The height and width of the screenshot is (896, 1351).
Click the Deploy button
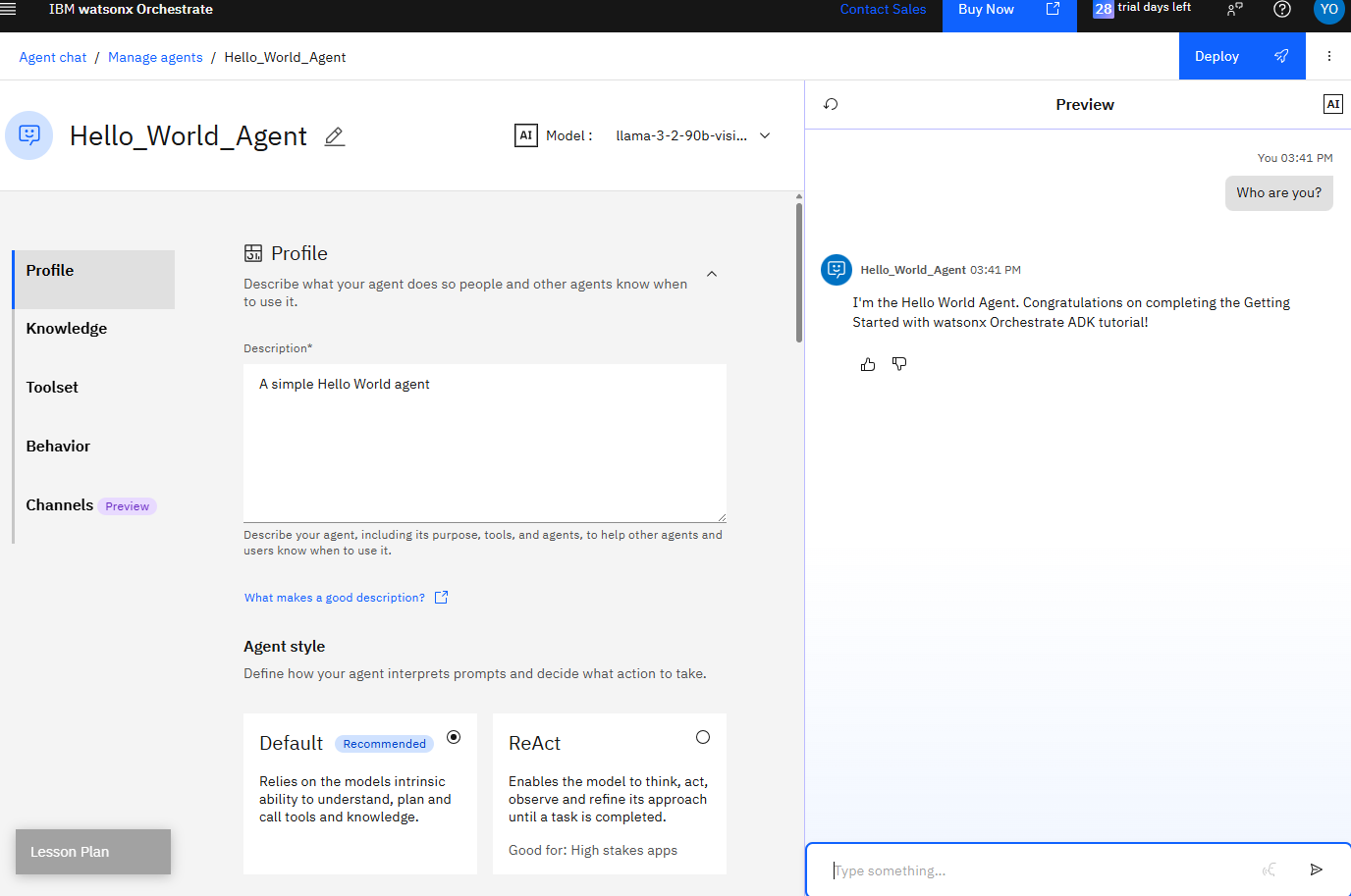pyautogui.click(x=1242, y=56)
